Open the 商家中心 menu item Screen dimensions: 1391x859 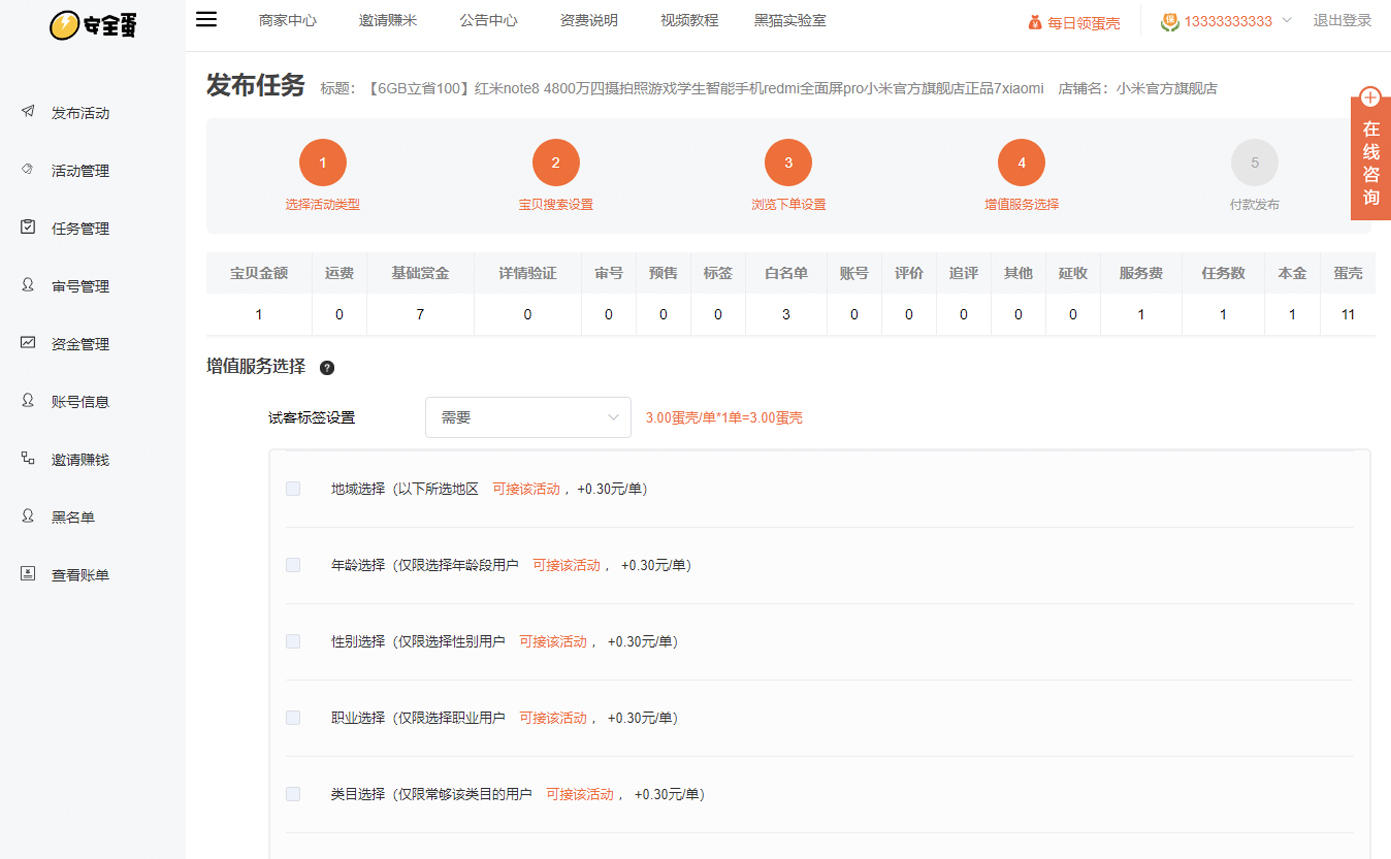click(x=287, y=20)
